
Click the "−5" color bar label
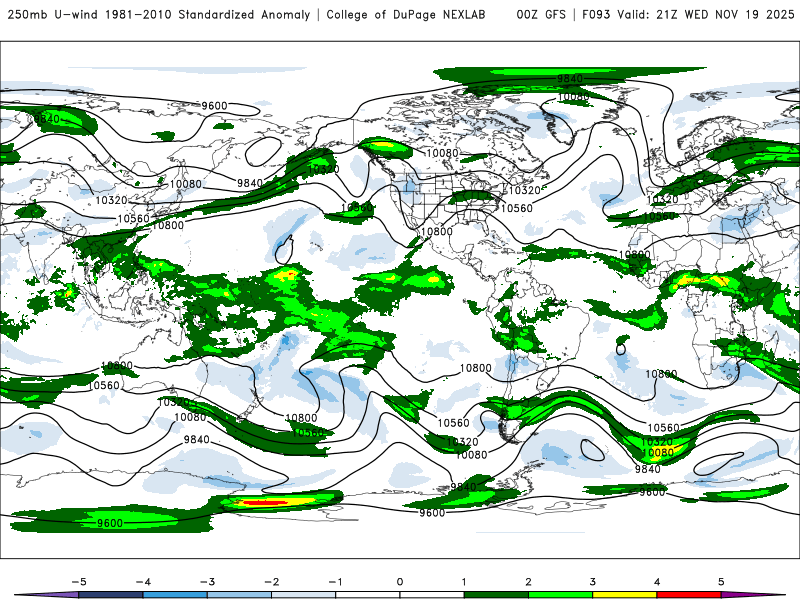click(79, 582)
